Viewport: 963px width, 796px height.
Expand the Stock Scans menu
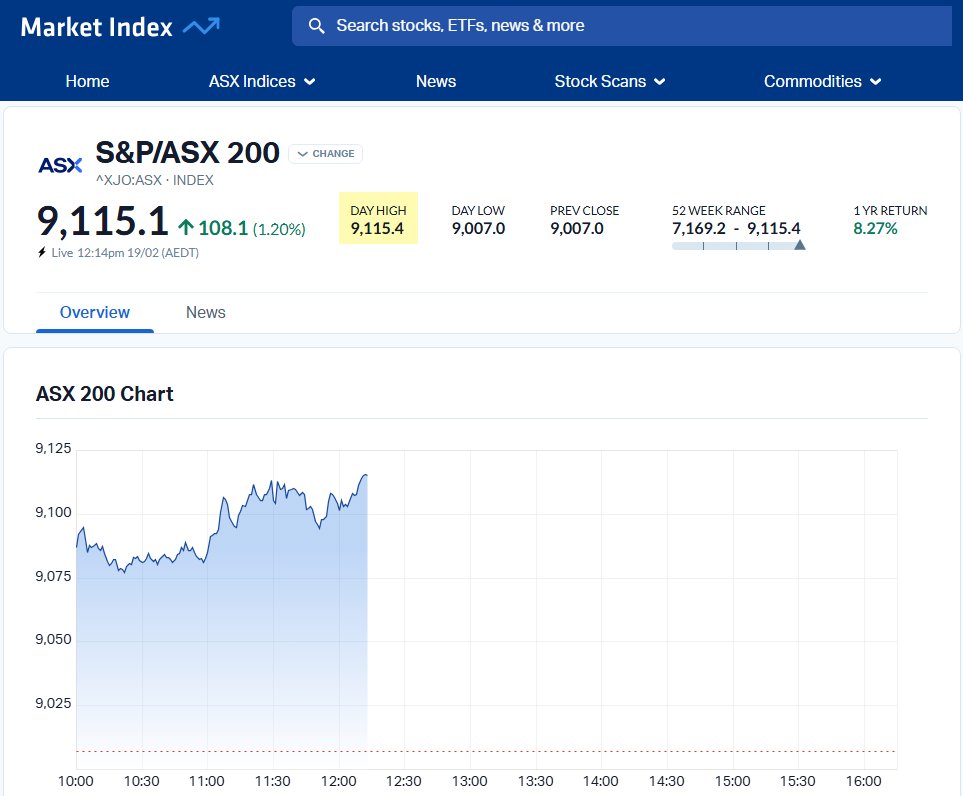click(609, 81)
